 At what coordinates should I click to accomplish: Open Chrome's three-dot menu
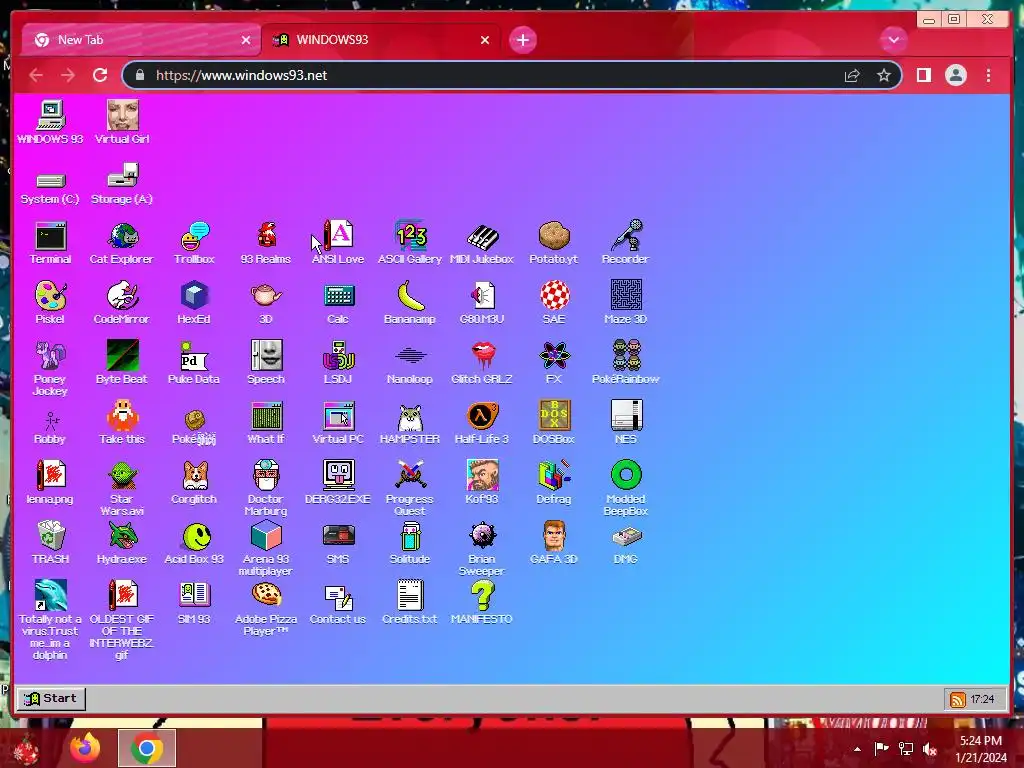[x=988, y=75]
